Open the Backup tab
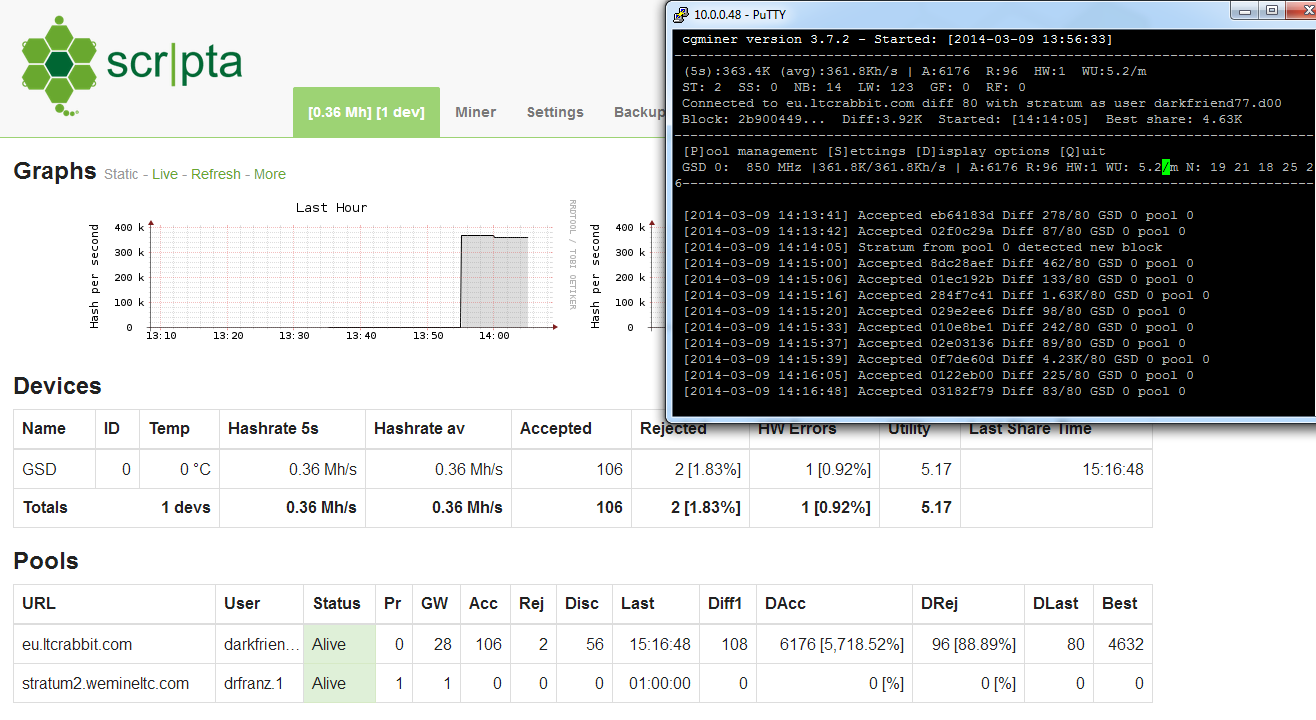Screen dimensions: 1316x720 pyautogui.click(x=638, y=112)
